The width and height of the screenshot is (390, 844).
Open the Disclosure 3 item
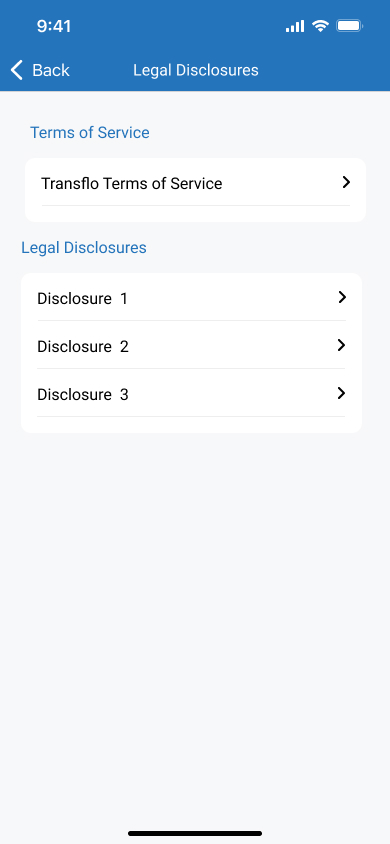pyautogui.click(x=191, y=393)
